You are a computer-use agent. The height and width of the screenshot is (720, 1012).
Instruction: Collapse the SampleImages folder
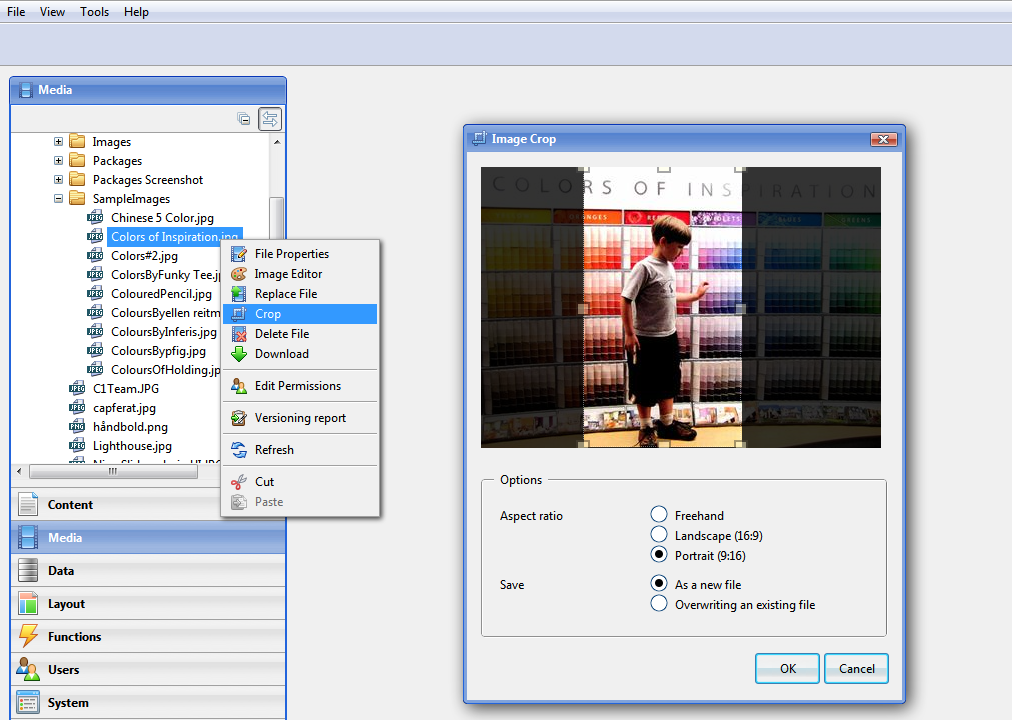tap(59, 199)
